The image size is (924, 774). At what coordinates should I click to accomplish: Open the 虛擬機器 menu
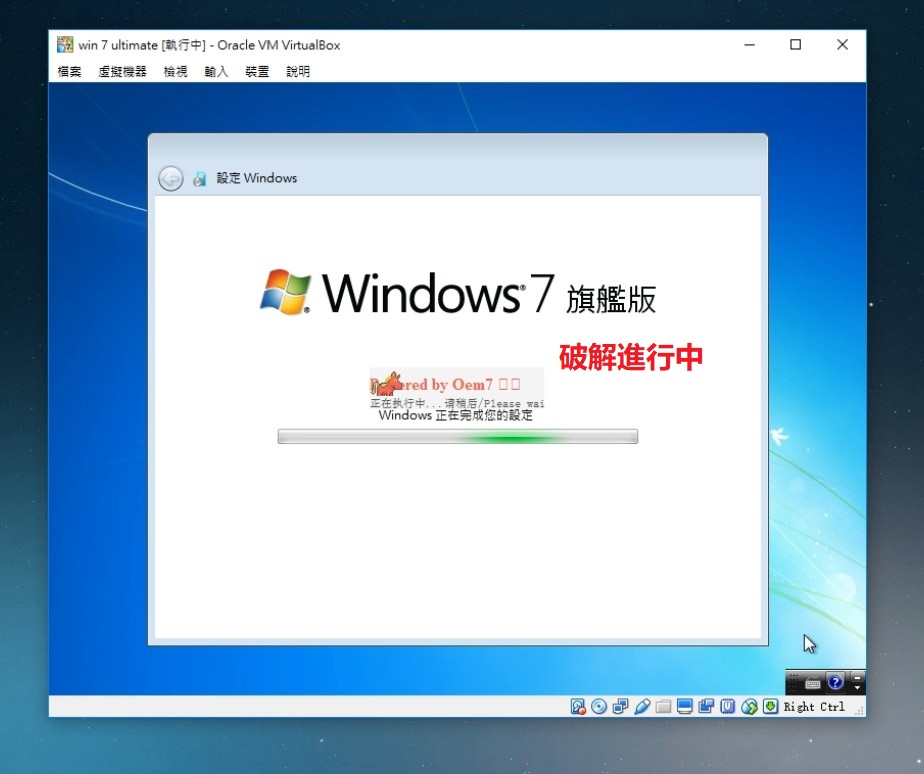[122, 71]
